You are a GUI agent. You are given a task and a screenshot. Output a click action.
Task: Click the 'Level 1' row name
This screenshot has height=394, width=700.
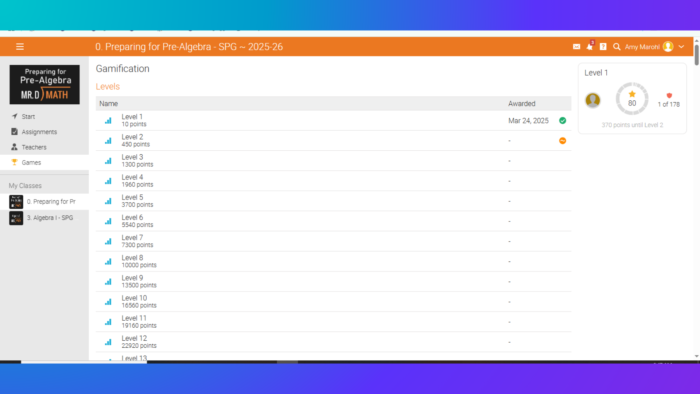(x=132, y=117)
